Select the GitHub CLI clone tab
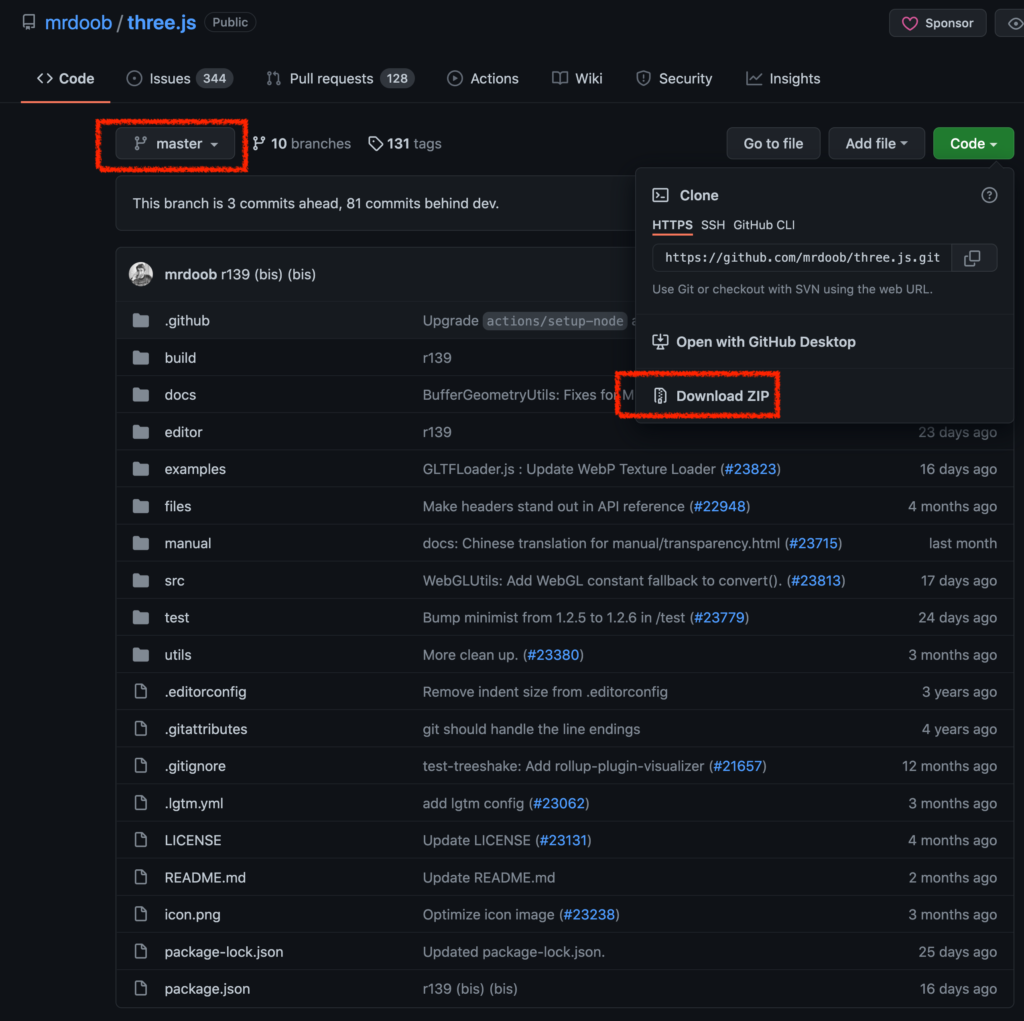The height and width of the screenshot is (1021, 1024). pyautogui.click(x=764, y=225)
